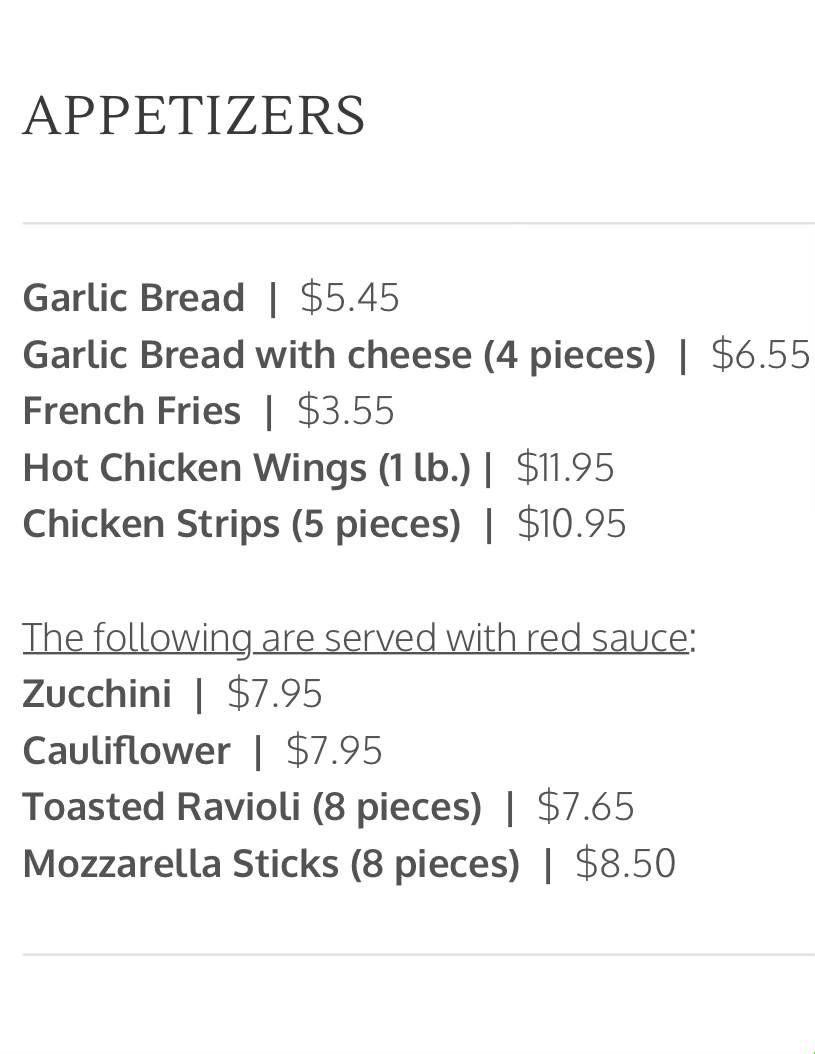Click the $6.55 price
The height and width of the screenshot is (1054, 815).
coord(760,354)
